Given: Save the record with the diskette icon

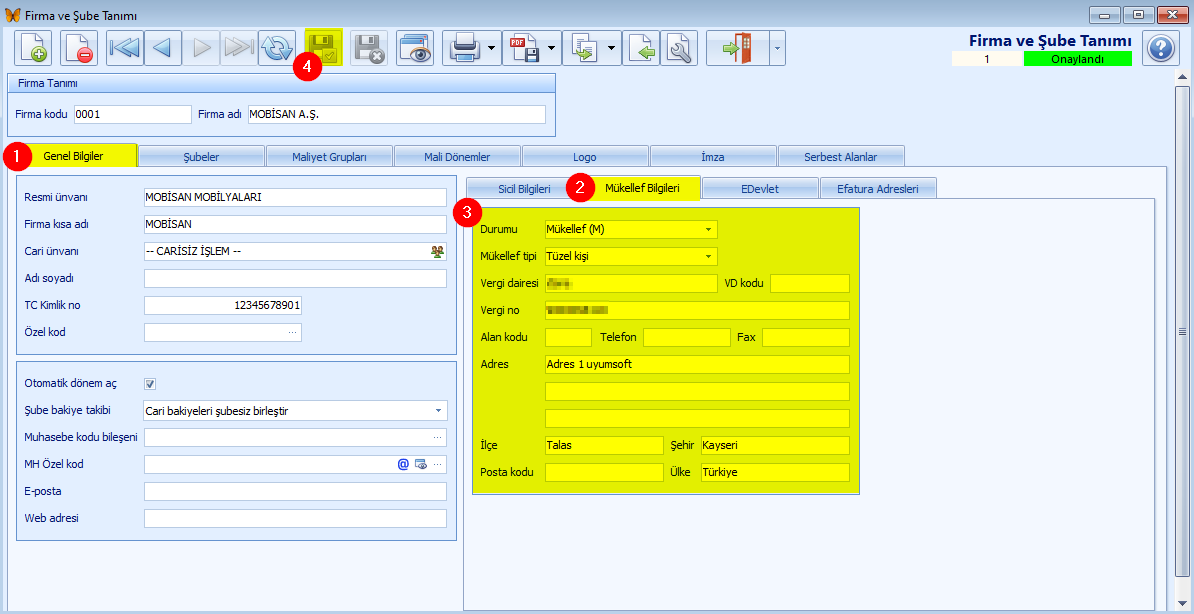Looking at the screenshot, I should 324,49.
